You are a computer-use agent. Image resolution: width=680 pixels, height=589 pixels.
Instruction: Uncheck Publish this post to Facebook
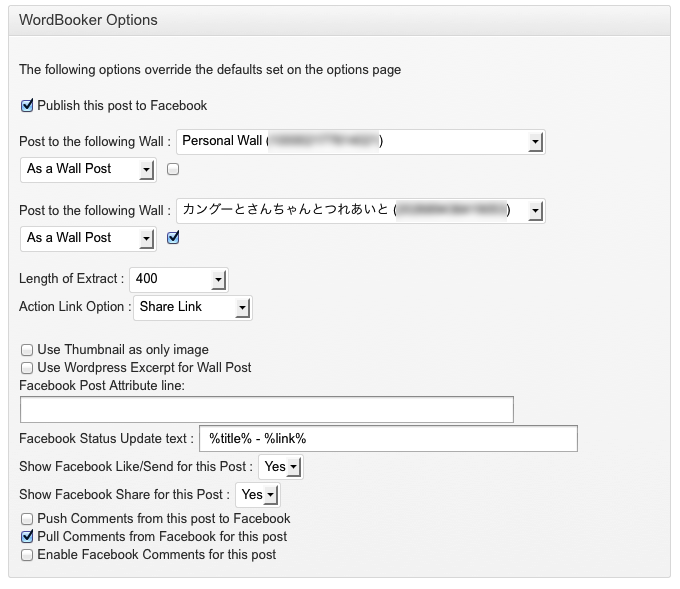tap(27, 105)
